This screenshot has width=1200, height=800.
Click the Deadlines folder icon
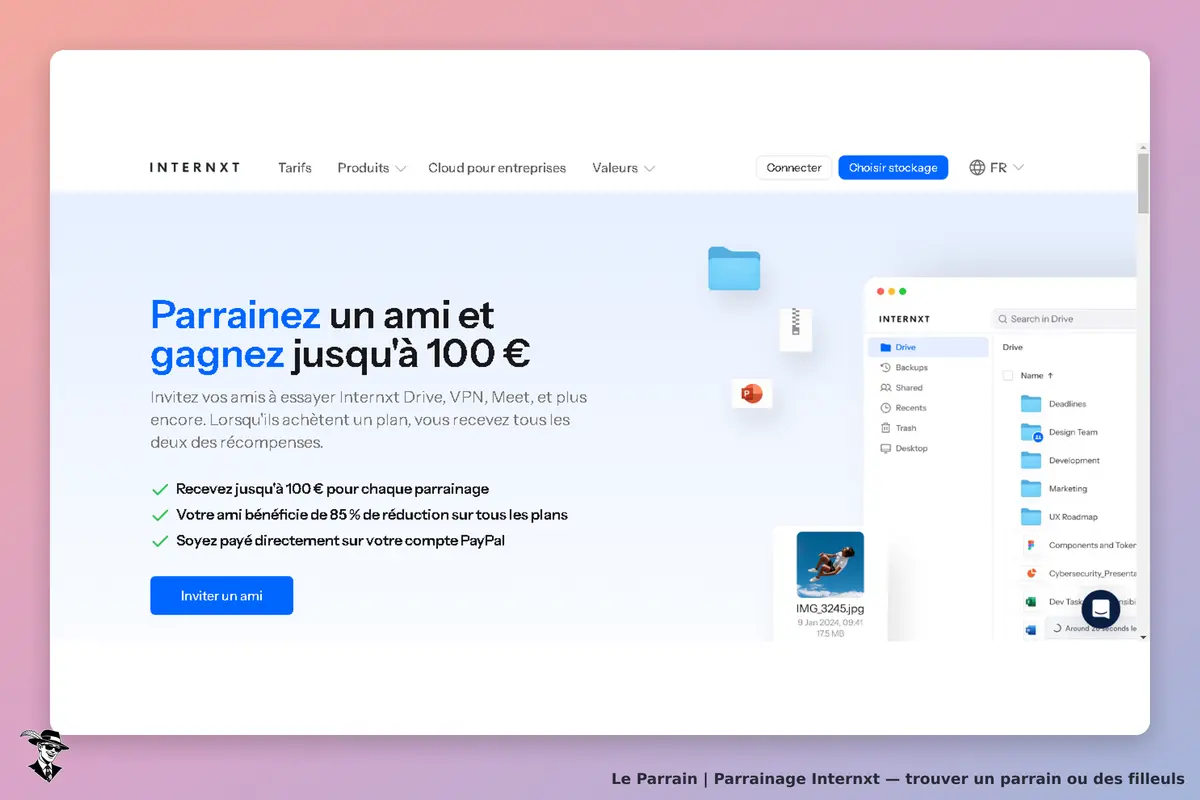[x=1031, y=404]
